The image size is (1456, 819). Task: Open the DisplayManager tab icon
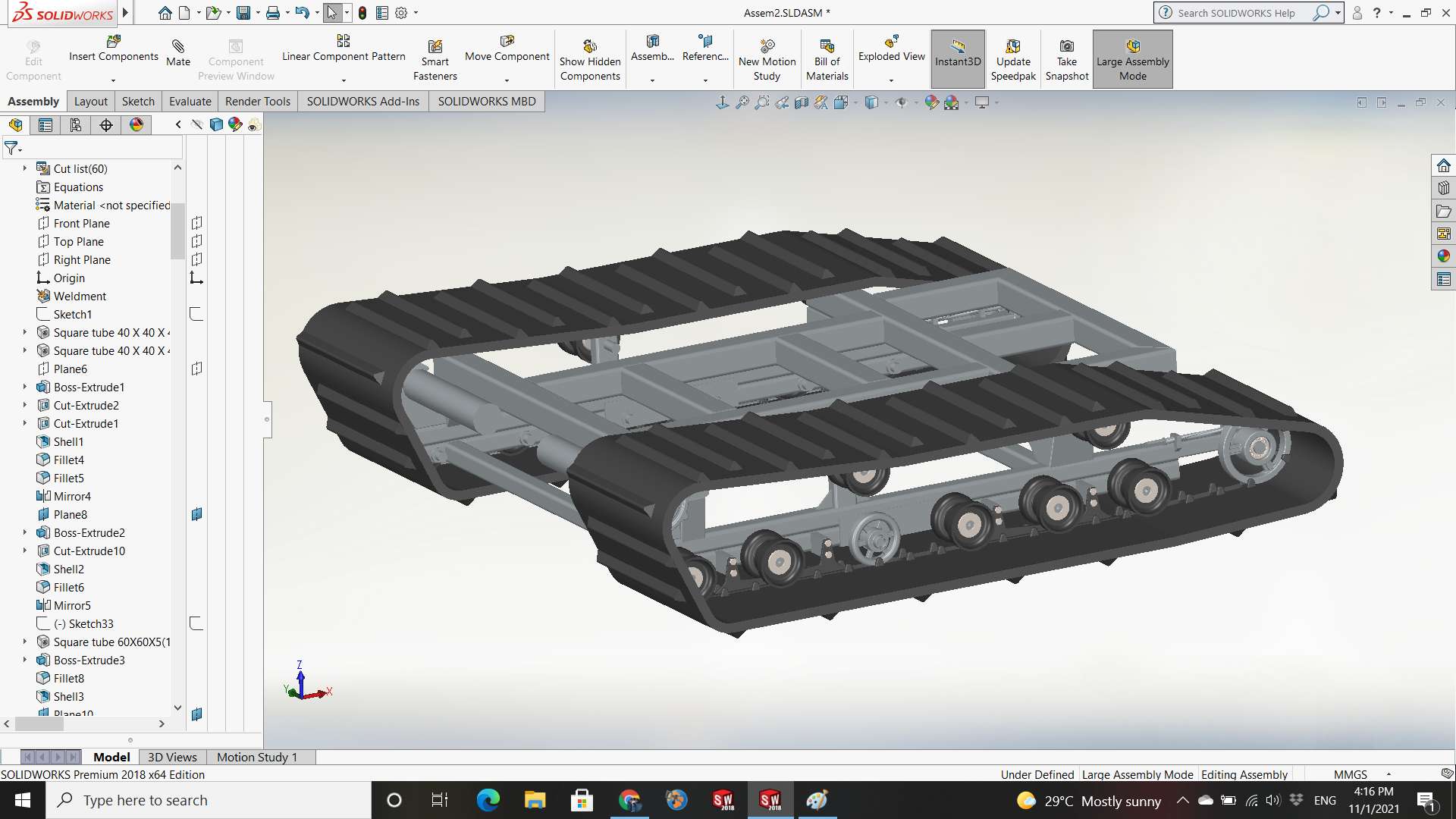pos(136,125)
